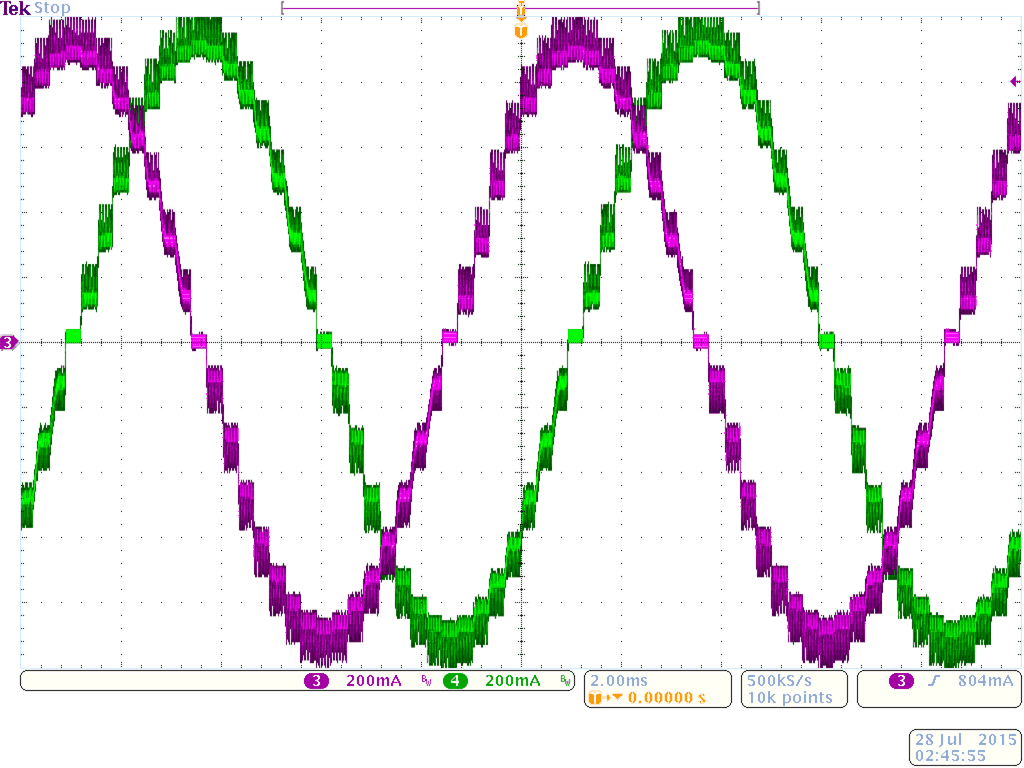Click the Tek logo
Image resolution: width=1024 pixels, height=768 pixels.
click(16, 8)
